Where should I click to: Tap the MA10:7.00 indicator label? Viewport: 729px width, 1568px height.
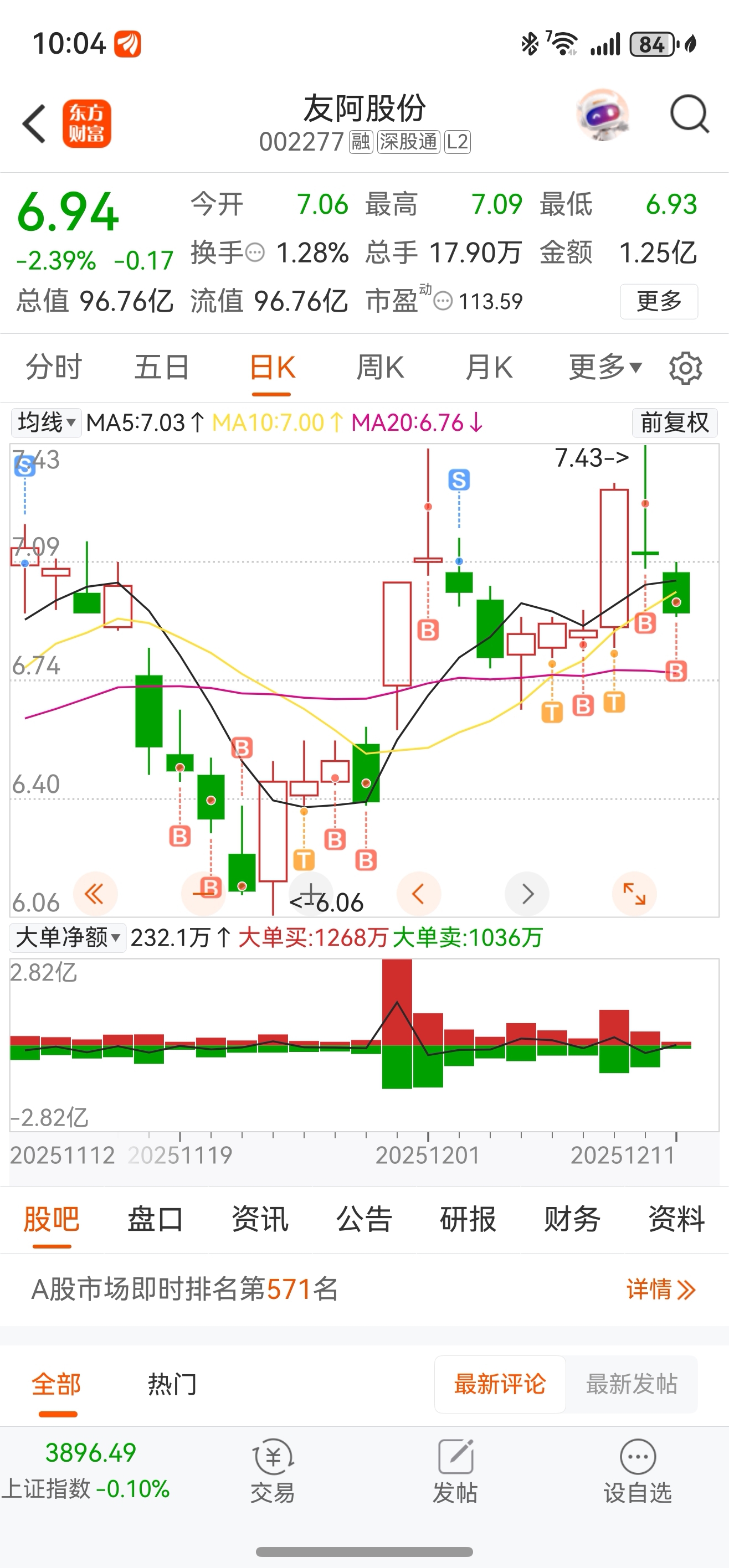(x=278, y=422)
